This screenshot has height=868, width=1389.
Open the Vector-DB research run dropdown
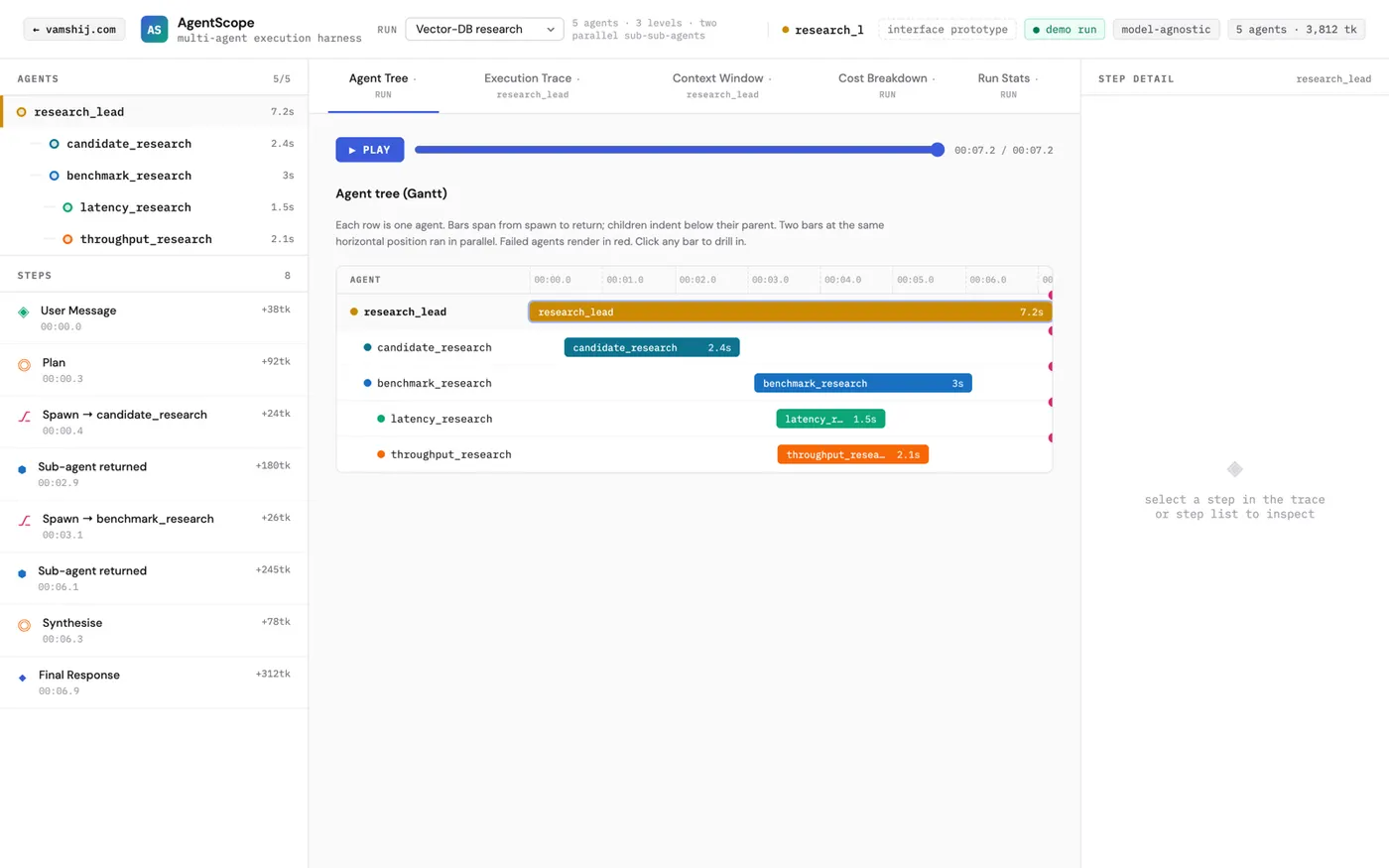tap(484, 30)
